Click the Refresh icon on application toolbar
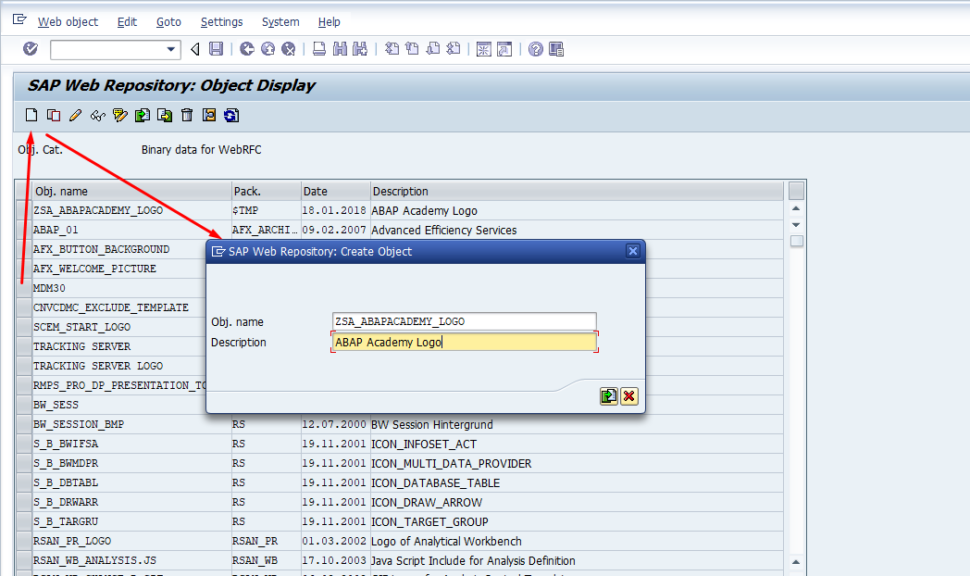 tap(231, 115)
